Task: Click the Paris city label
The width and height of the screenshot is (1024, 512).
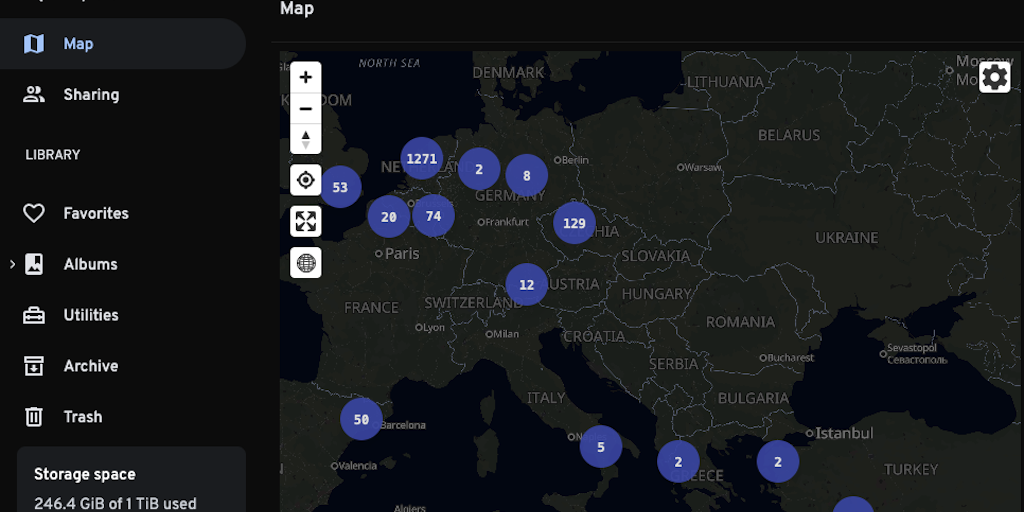Action: (x=402, y=253)
